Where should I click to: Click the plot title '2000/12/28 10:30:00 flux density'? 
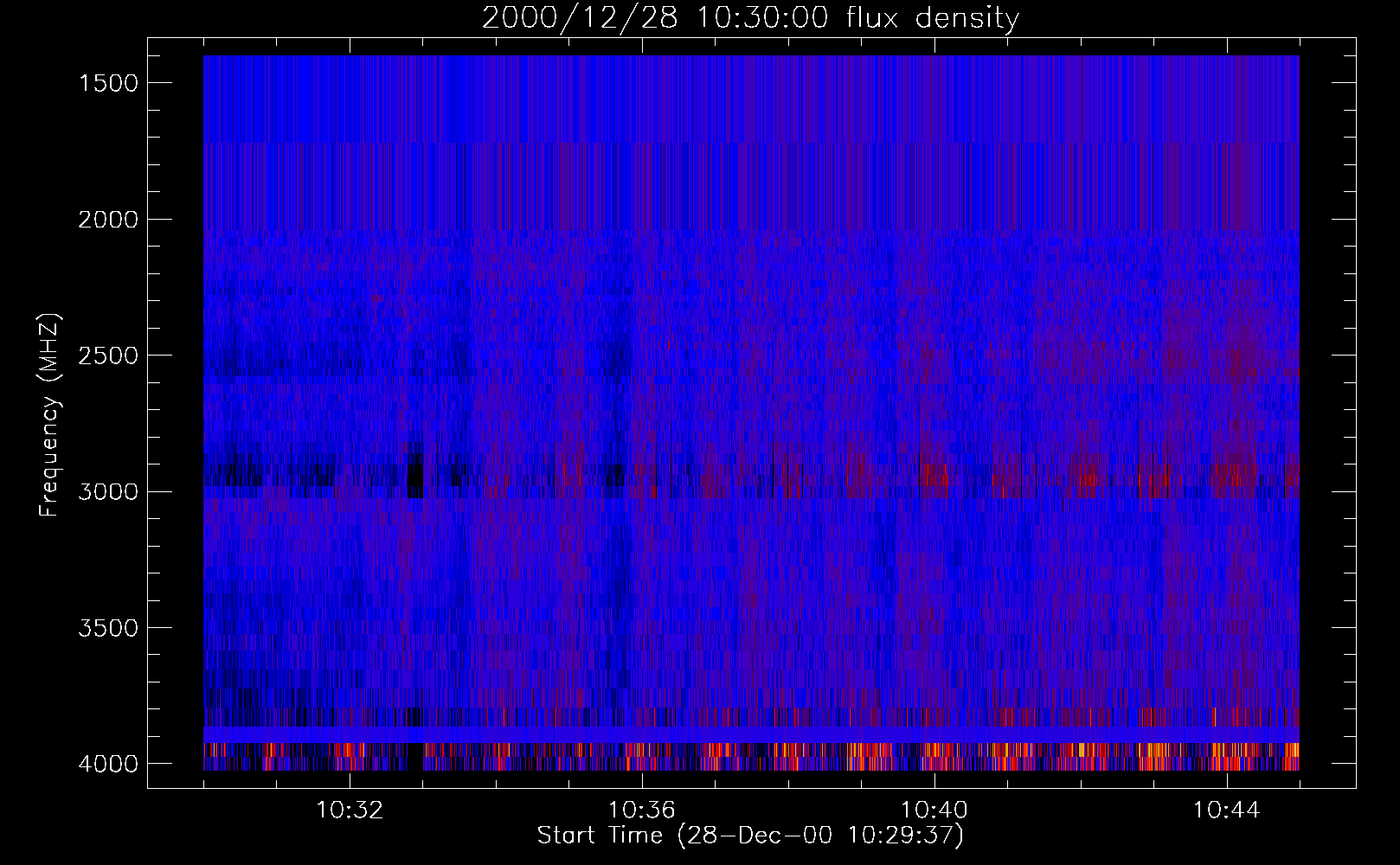point(750,18)
